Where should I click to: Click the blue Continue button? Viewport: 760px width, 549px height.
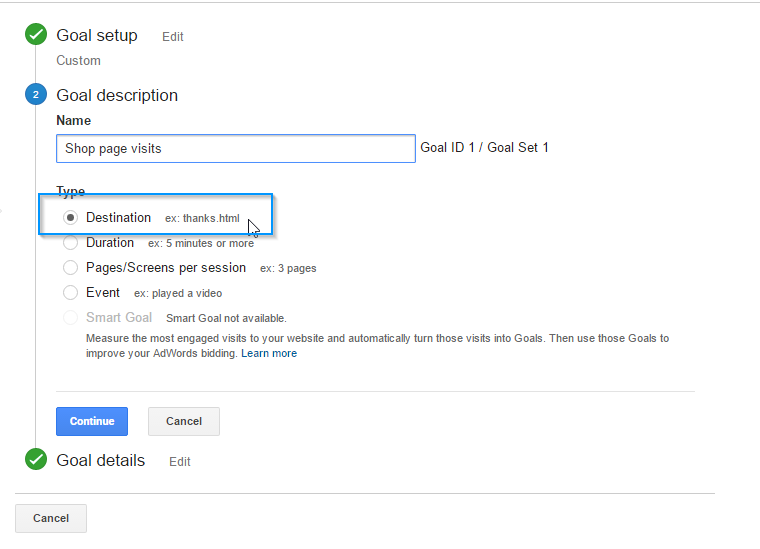click(92, 421)
